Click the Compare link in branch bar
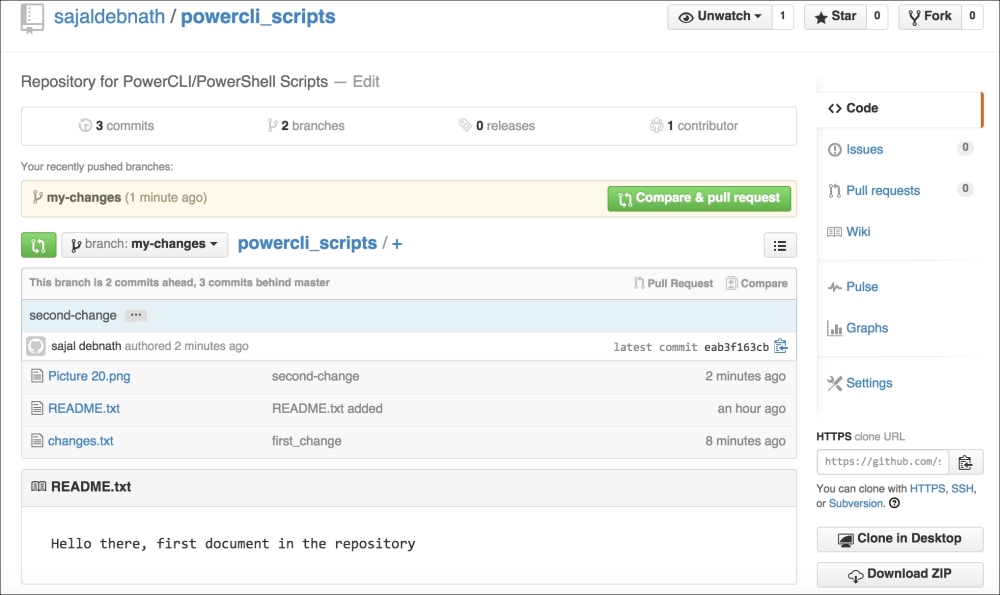The height and width of the screenshot is (595, 1000). coord(757,283)
